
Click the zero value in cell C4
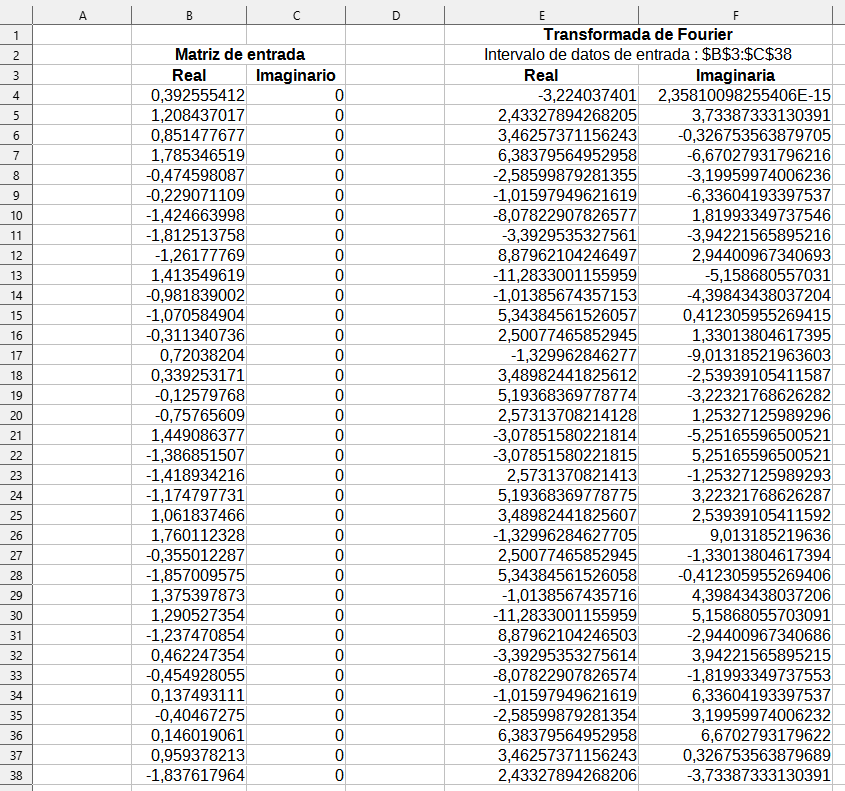pos(295,96)
